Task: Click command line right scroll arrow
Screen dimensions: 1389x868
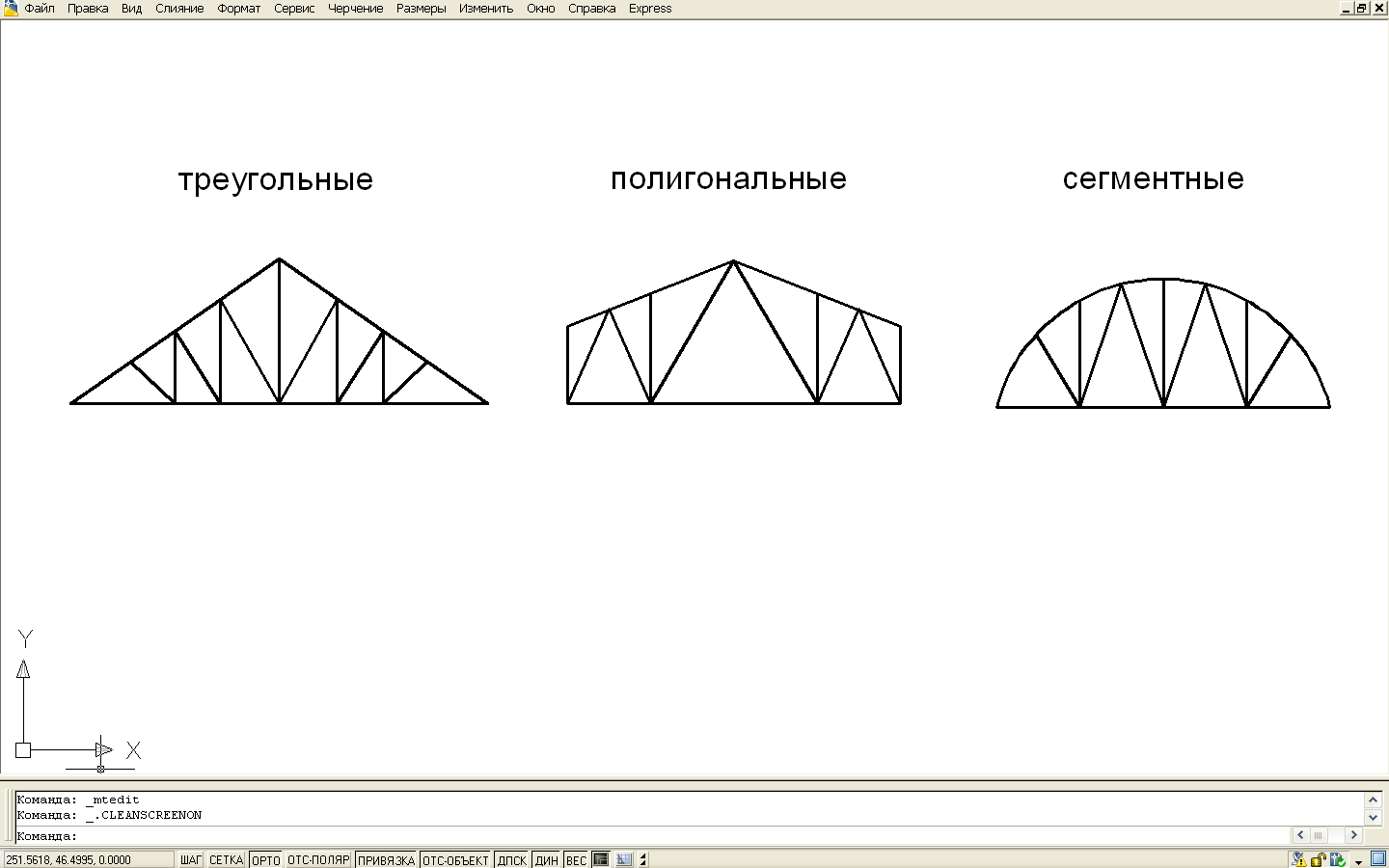Action: click(1353, 835)
